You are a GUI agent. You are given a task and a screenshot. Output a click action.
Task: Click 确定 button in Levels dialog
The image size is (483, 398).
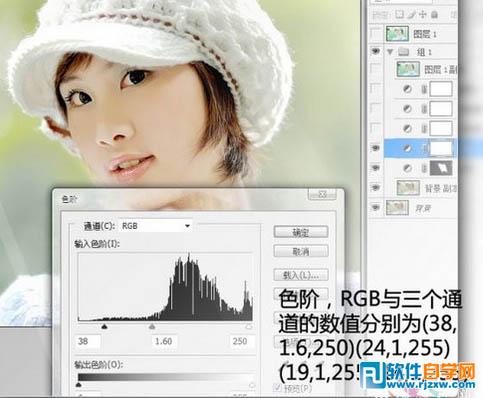[301, 232]
